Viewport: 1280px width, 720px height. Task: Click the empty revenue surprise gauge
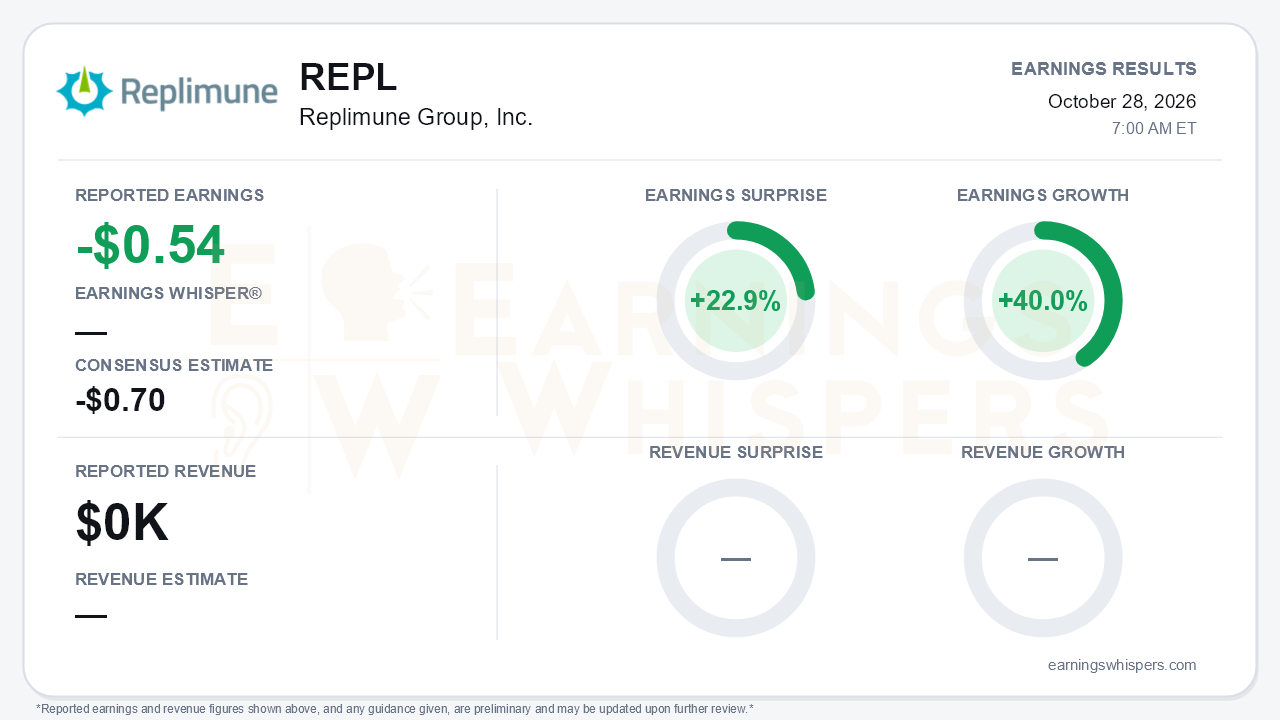pyautogui.click(x=736, y=558)
